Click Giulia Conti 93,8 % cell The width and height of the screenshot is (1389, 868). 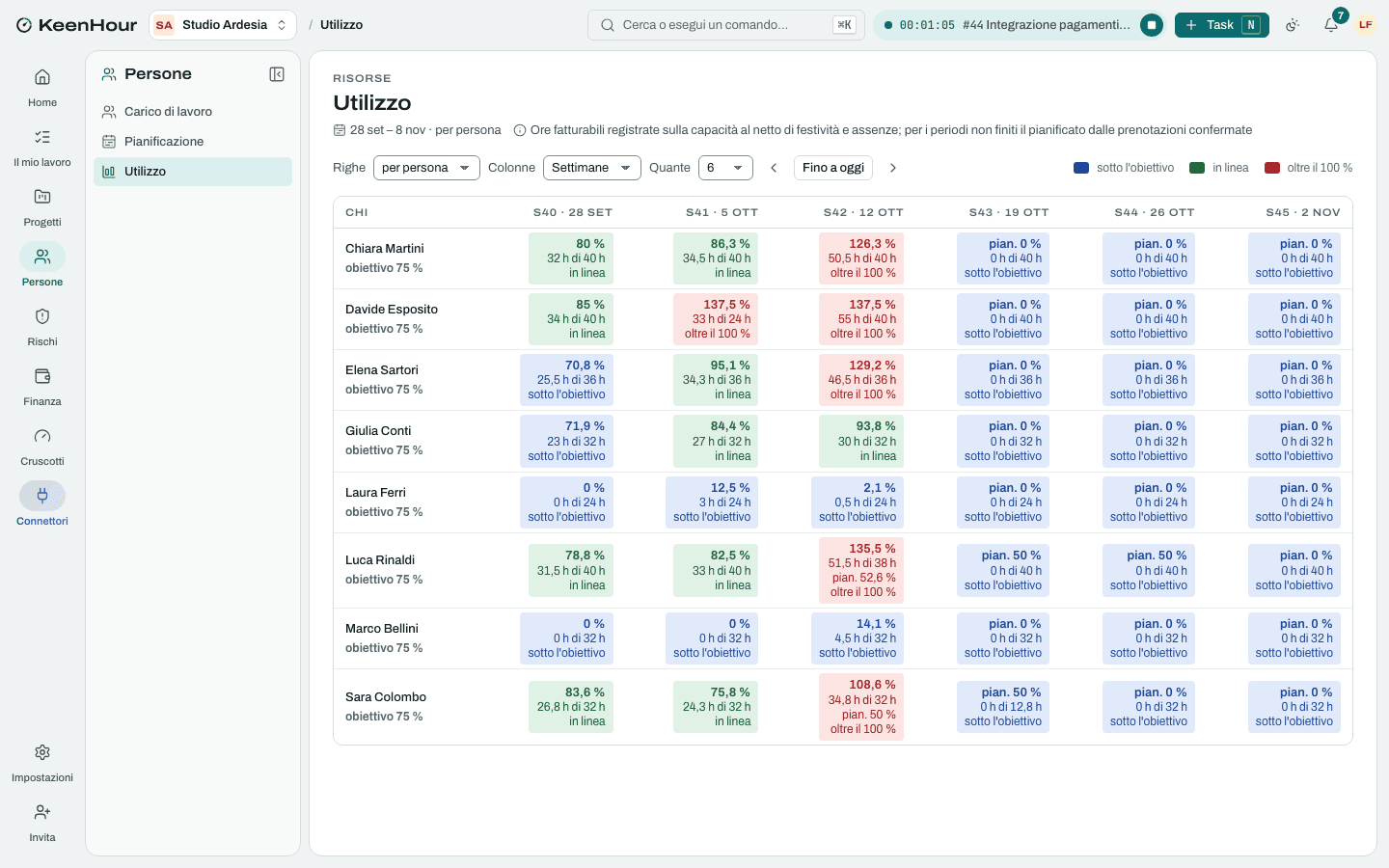pos(861,441)
